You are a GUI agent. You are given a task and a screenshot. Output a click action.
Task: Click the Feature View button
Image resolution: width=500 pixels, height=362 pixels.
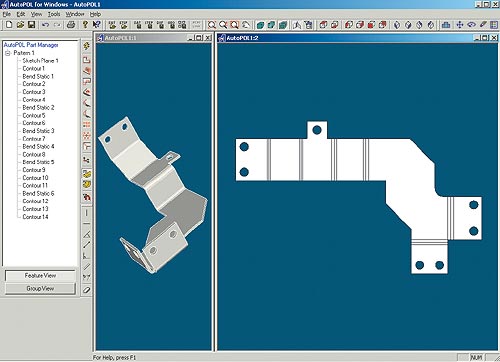(40, 276)
